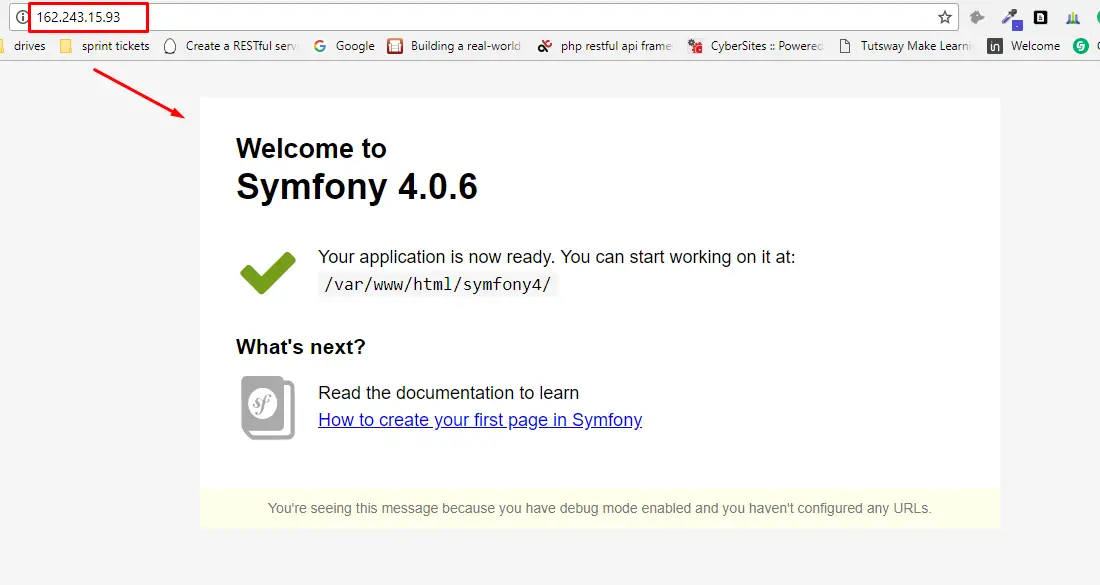Click Read the documentation to learn text
The height and width of the screenshot is (585, 1100).
pos(448,393)
